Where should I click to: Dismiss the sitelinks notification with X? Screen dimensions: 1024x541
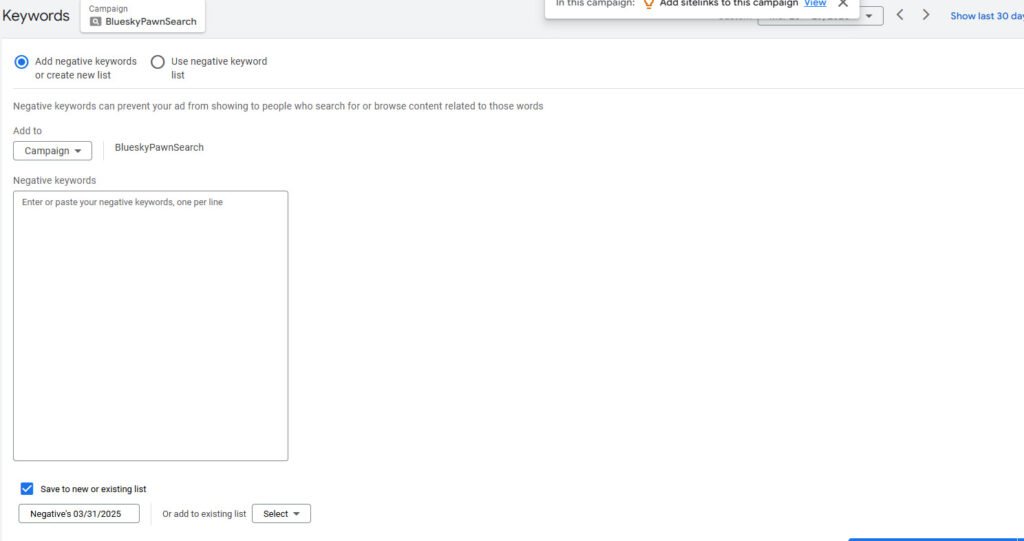(843, 3)
